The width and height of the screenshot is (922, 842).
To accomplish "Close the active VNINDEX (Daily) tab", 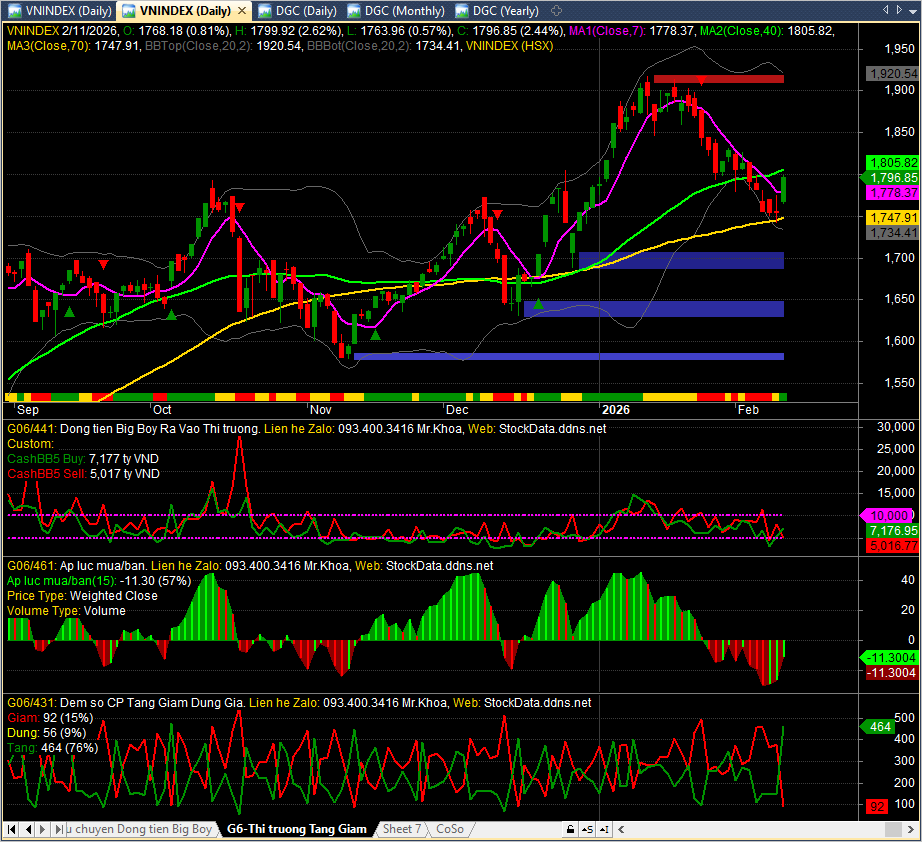I will (x=242, y=11).
